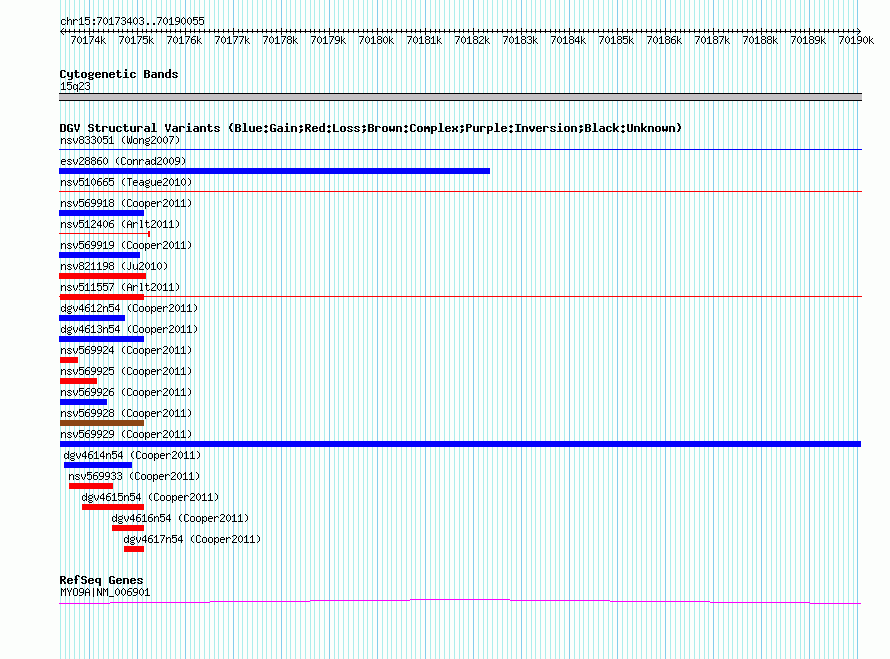
Task: Click the 70182k ruler tick label
Action: 472,40
